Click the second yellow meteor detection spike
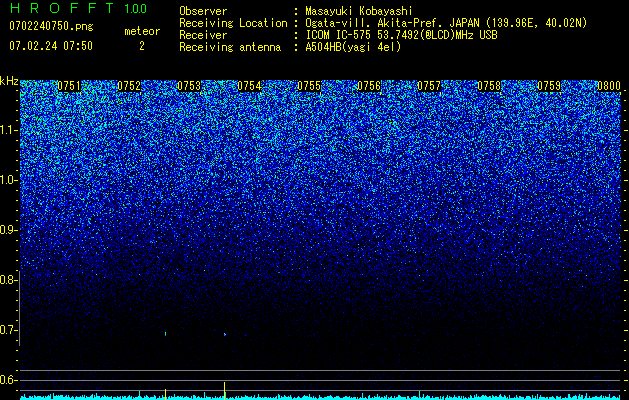This screenshot has height=400, width=629. pyautogui.click(x=225, y=391)
